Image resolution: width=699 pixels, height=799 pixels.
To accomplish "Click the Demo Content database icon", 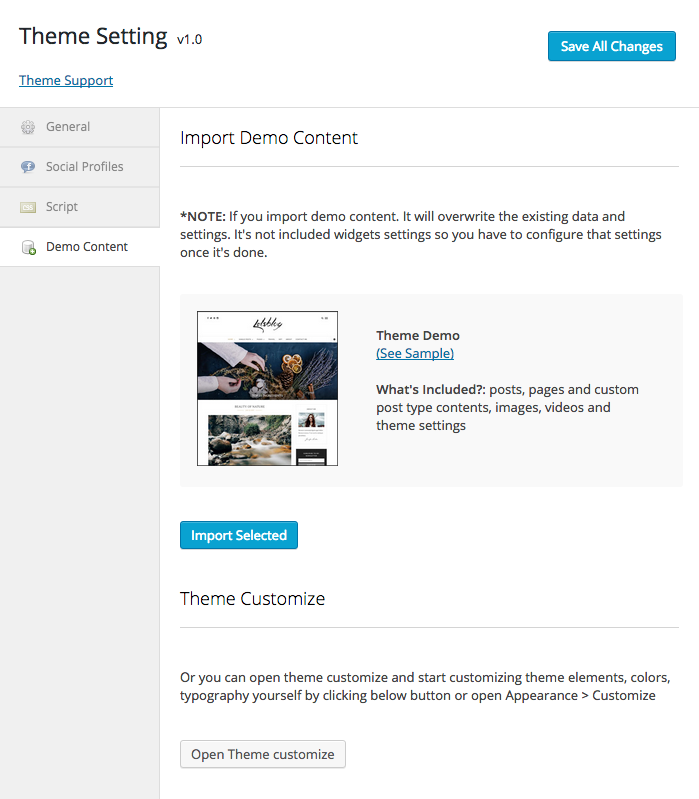I will (x=28, y=247).
